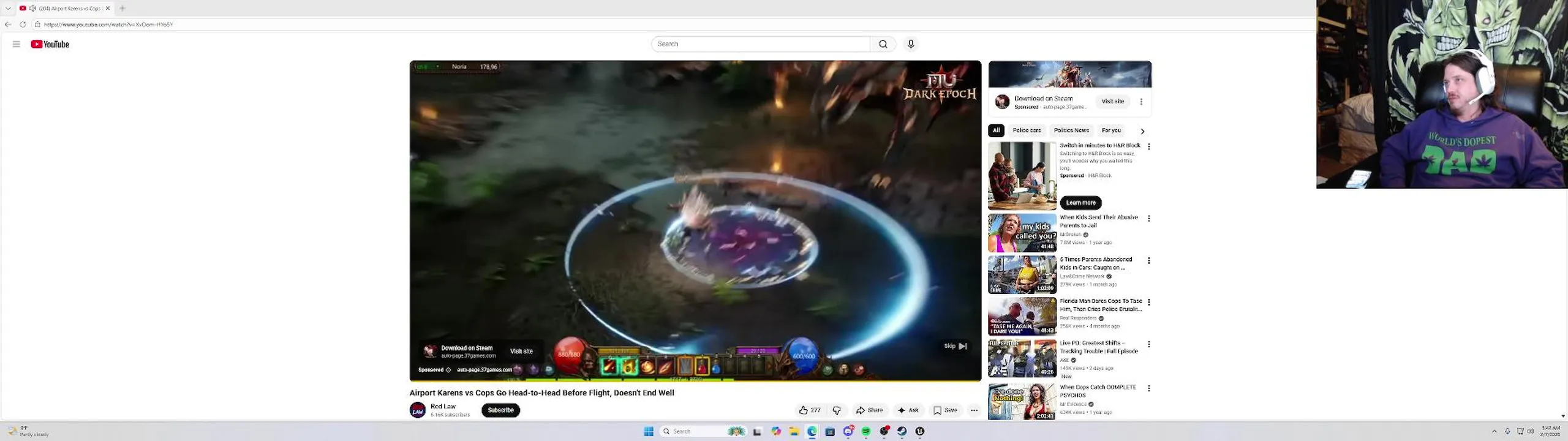Select the Politics News filter chip
The height and width of the screenshot is (441, 1568).
(1071, 130)
